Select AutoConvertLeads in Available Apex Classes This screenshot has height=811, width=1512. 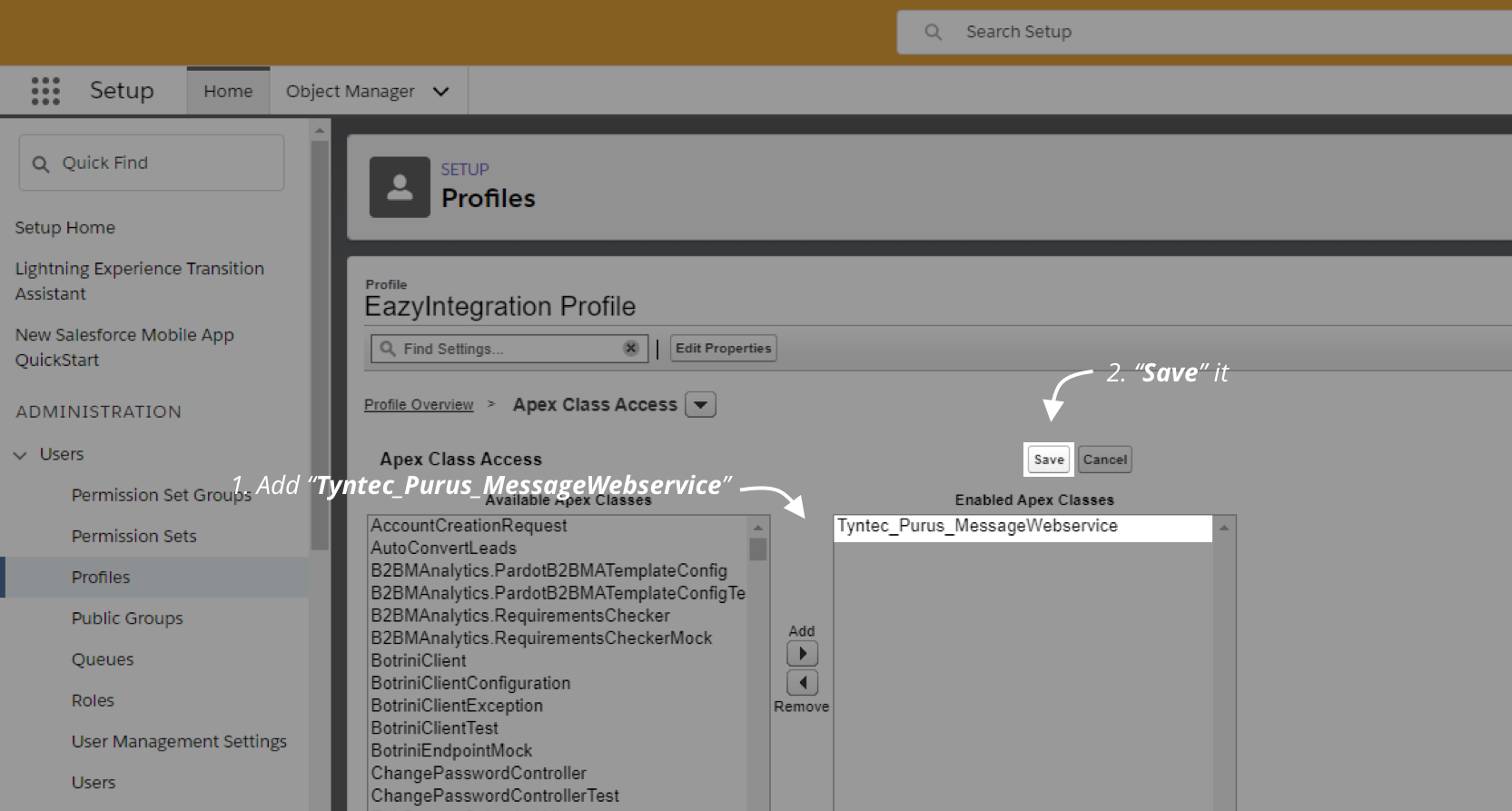click(443, 549)
